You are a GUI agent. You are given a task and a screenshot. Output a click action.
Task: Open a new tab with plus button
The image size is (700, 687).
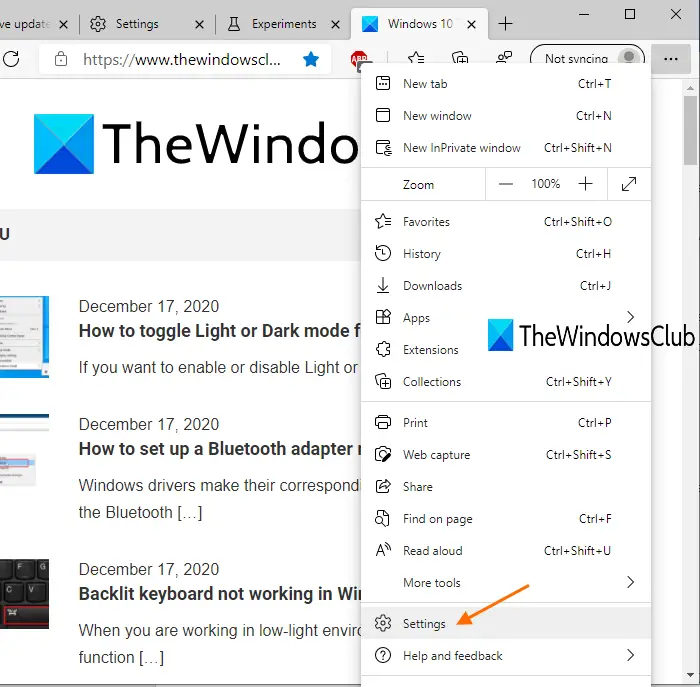(x=505, y=24)
